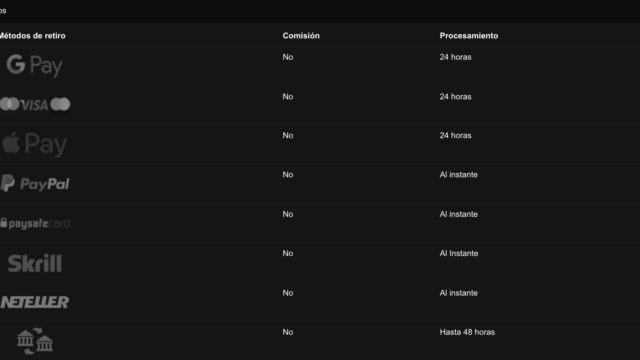
Task: Click the Skrill logo
Action: tap(35, 263)
